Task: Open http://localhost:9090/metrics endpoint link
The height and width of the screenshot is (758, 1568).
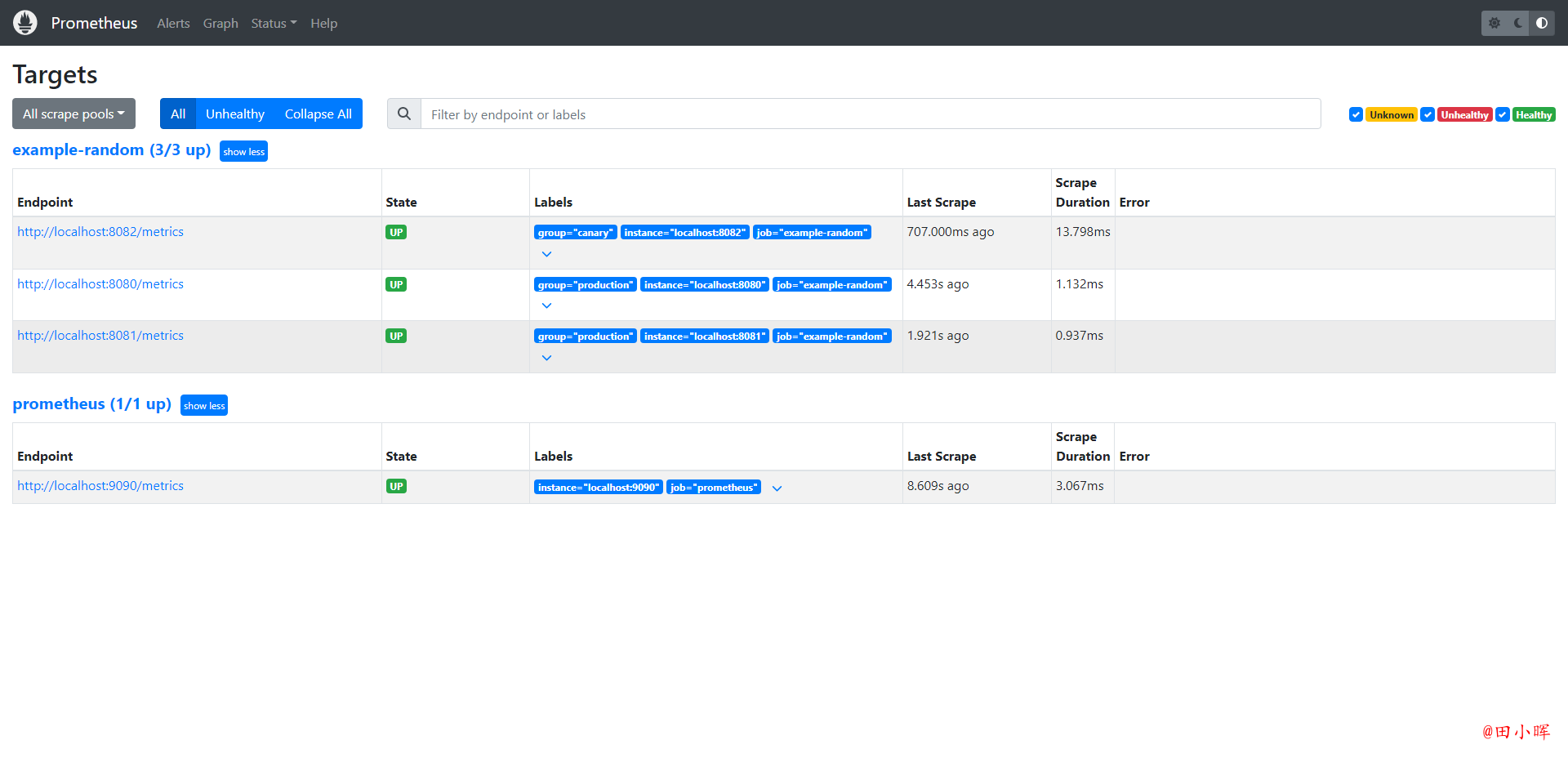Action: click(100, 486)
